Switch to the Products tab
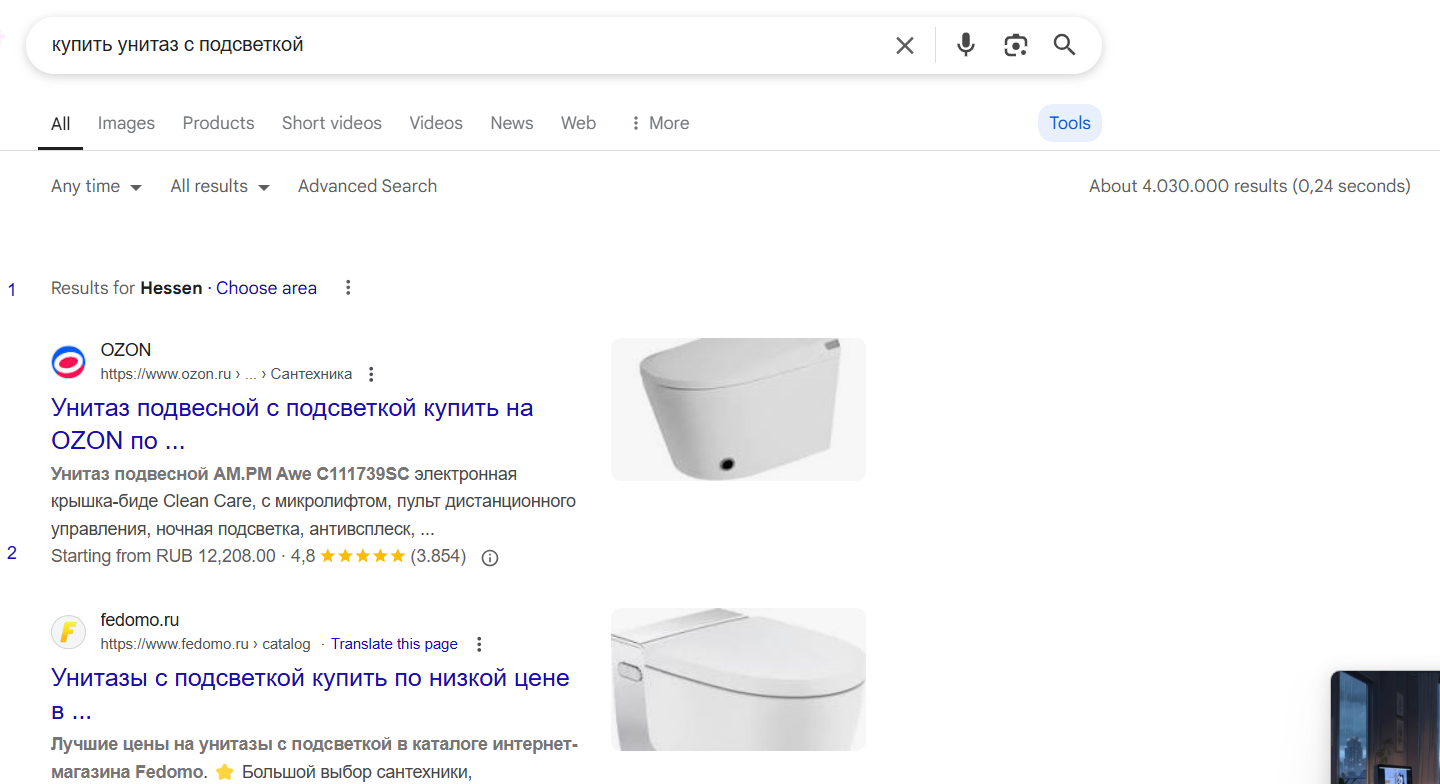 218,123
